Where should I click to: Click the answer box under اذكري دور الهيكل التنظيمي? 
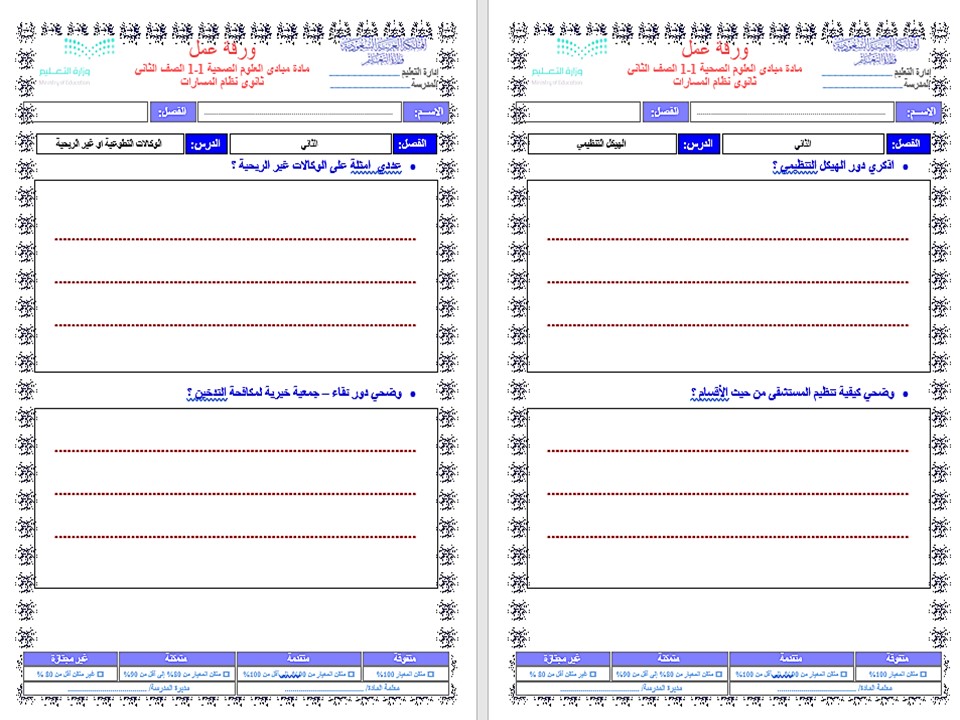[729, 276]
